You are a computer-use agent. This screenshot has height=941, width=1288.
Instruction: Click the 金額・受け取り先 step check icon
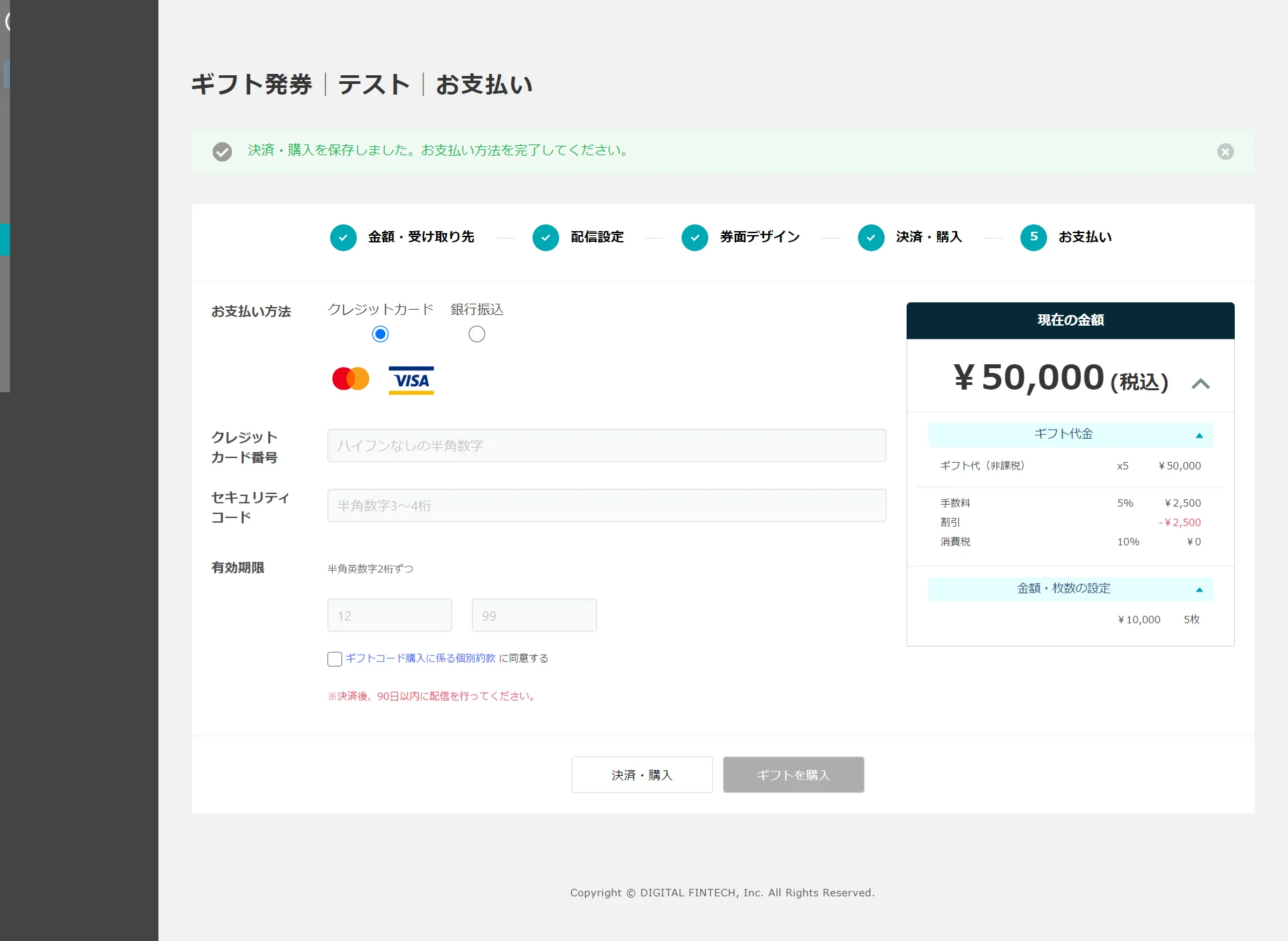[343, 238]
